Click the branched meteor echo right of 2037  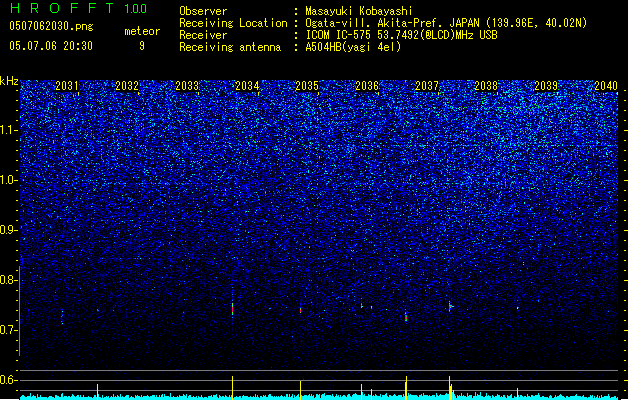pyautogui.click(x=450, y=306)
